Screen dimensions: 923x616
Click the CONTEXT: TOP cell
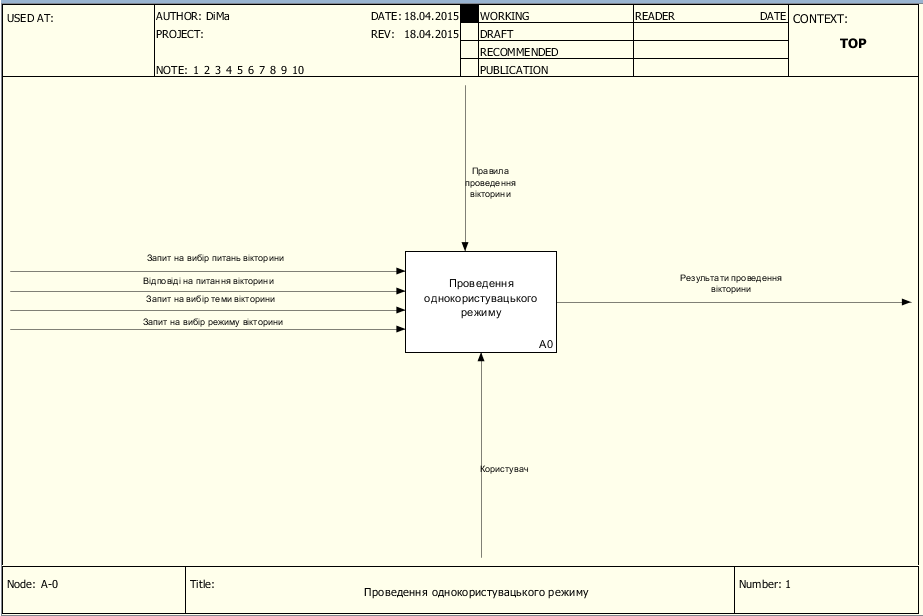point(853,41)
